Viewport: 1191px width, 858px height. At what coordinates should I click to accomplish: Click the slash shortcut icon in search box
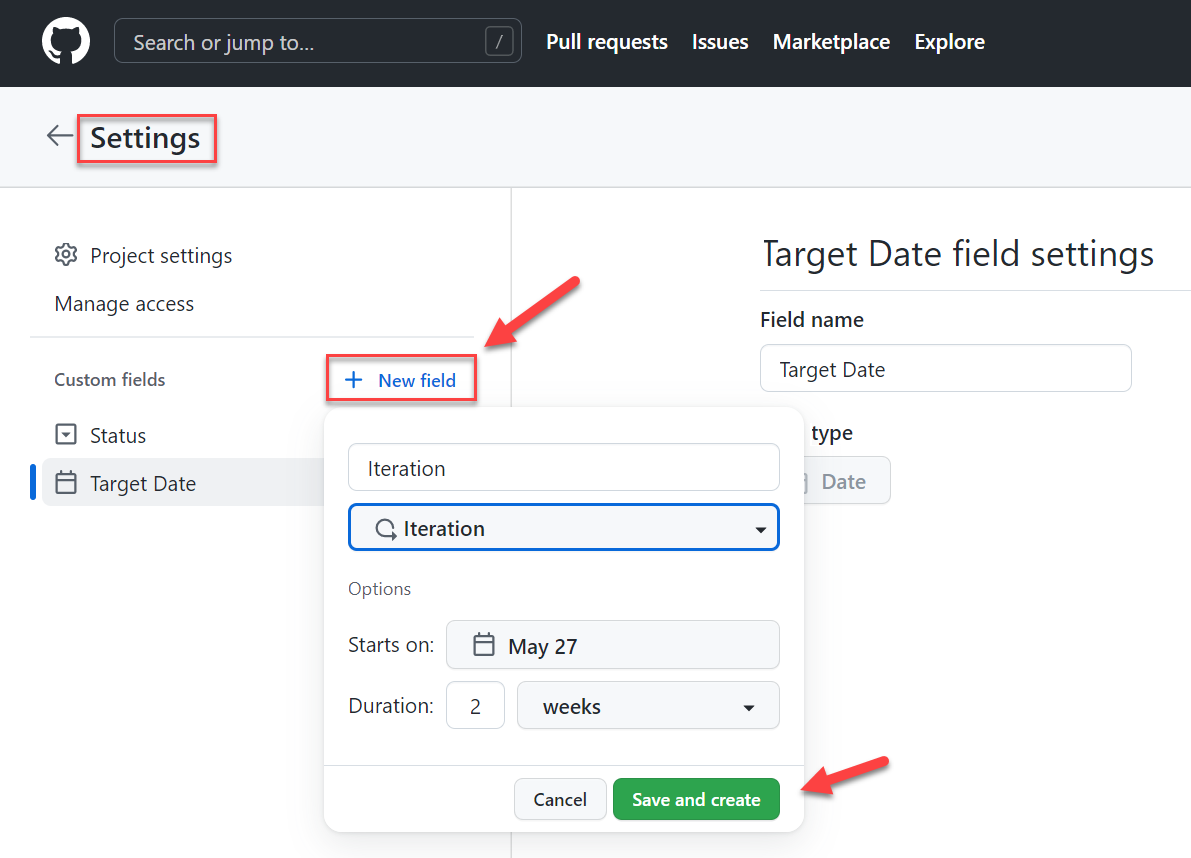pos(499,42)
